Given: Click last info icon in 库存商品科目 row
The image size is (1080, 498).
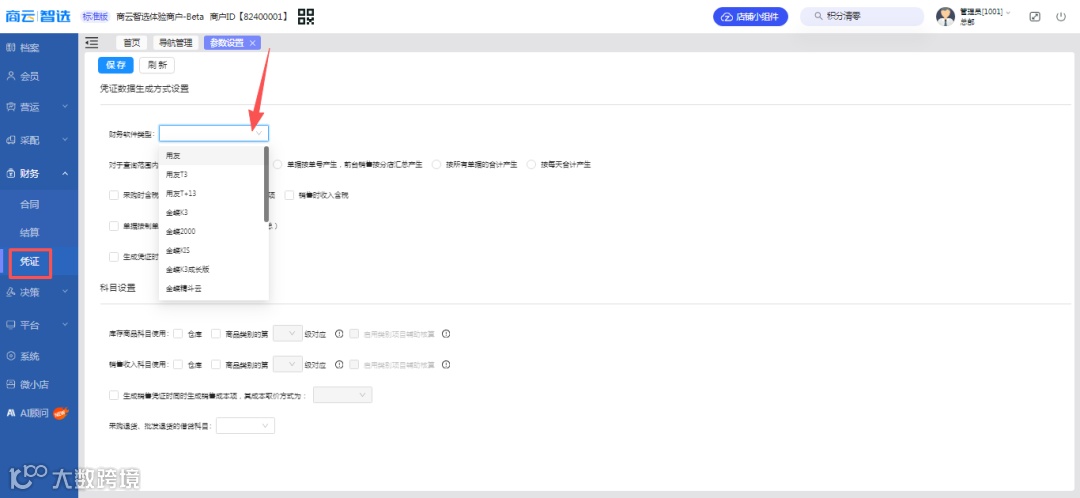Looking at the screenshot, I should [446, 334].
